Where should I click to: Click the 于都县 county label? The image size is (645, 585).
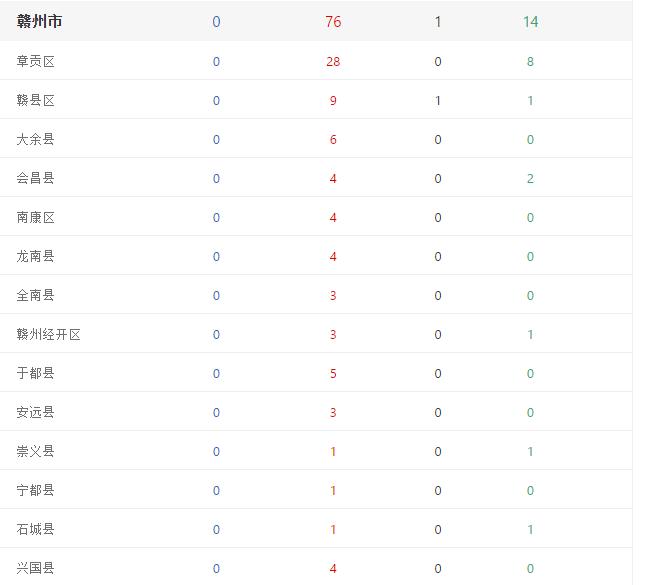click(35, 373)
